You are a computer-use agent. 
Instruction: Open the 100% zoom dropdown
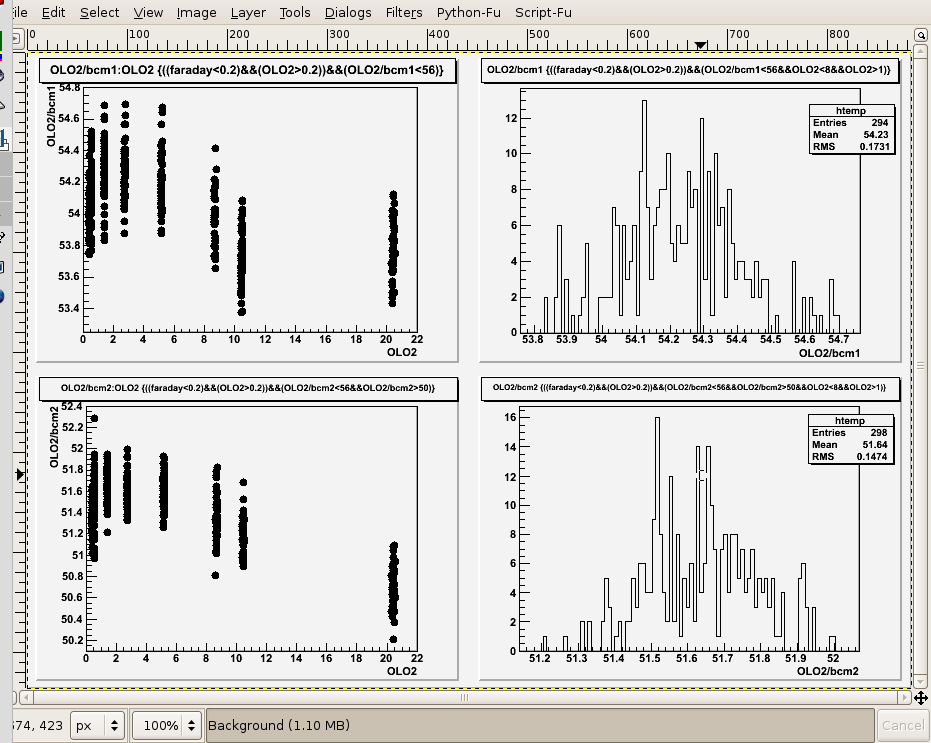166,725
